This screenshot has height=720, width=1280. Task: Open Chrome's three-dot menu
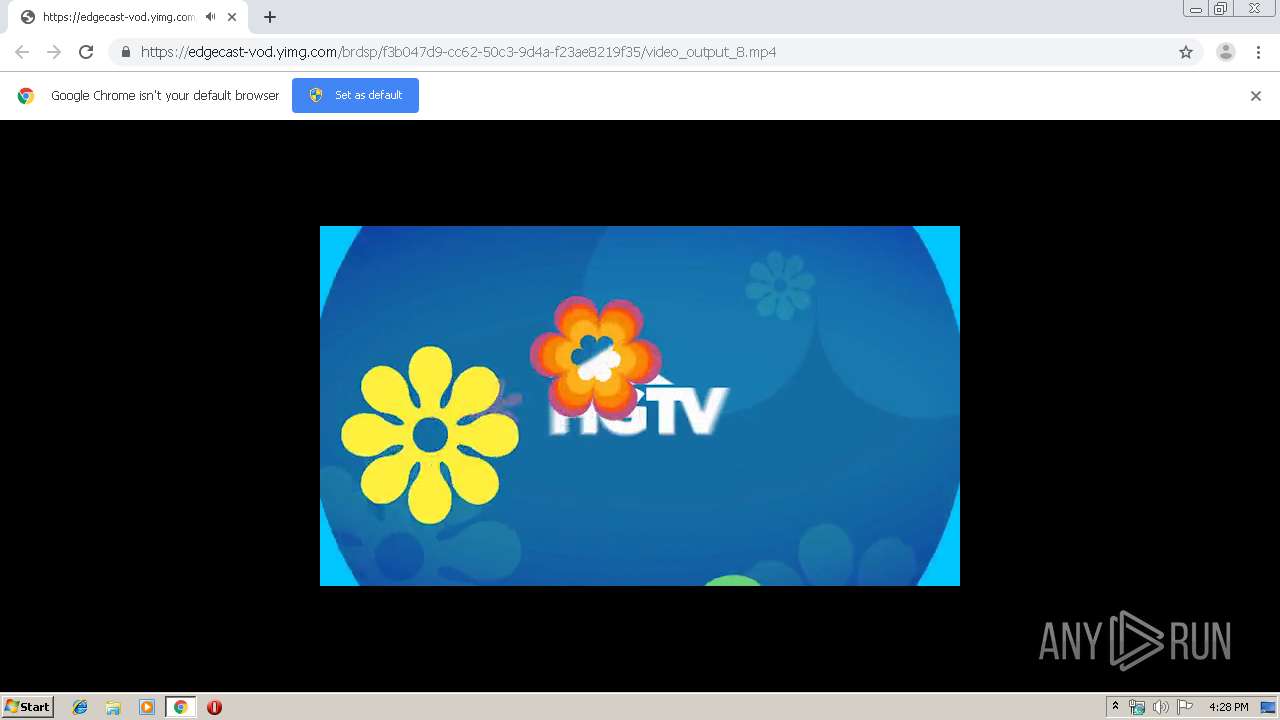click(x=1258, y=52)
